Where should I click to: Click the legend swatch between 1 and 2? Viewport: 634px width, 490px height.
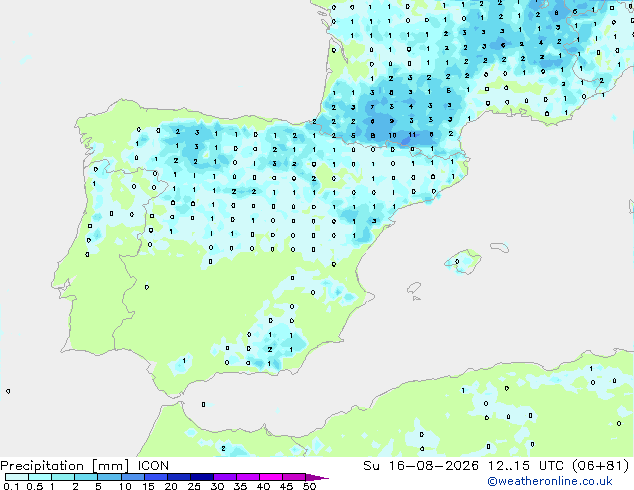pos(63,477)
